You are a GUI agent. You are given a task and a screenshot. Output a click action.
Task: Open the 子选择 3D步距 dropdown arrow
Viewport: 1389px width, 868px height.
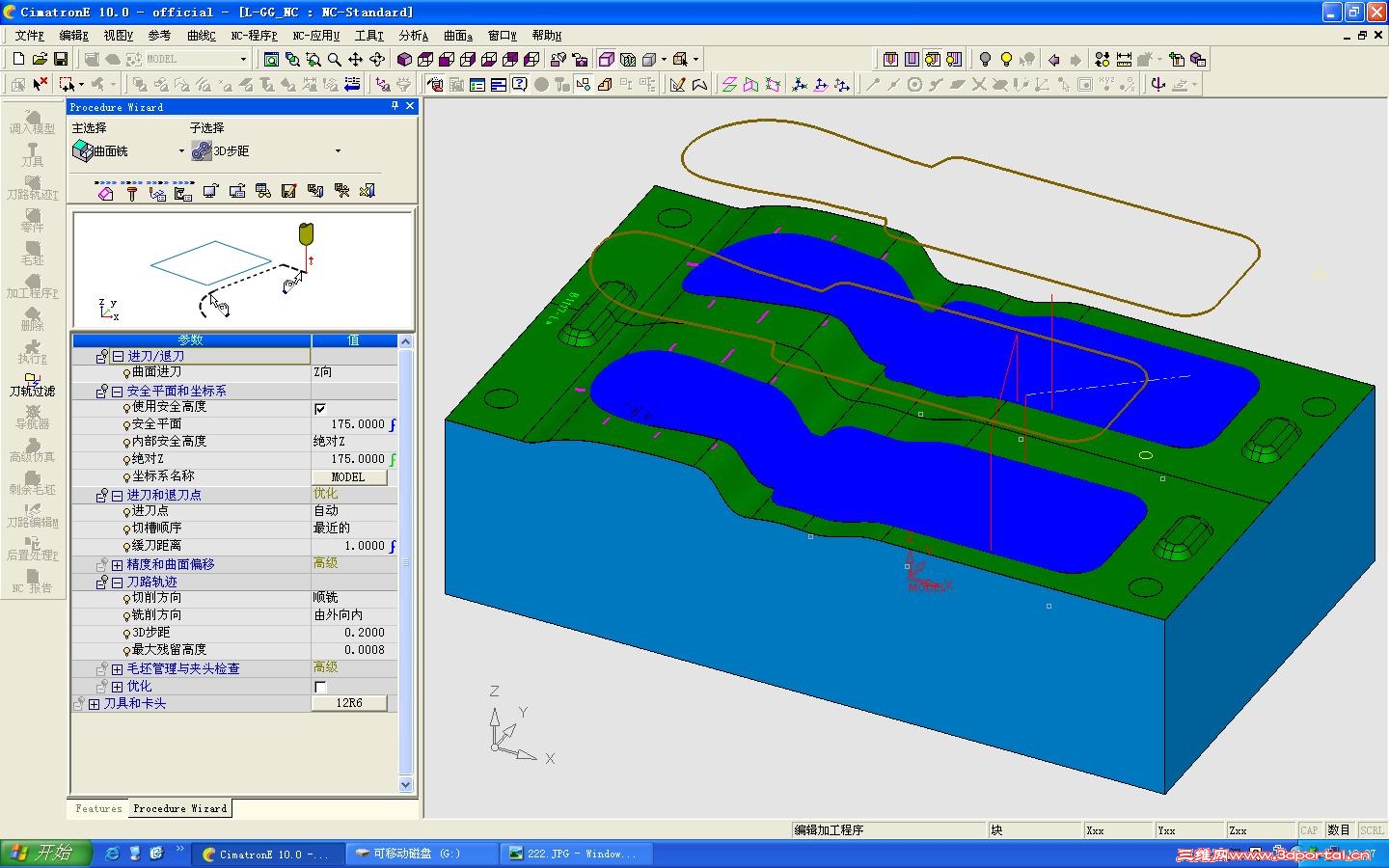(x=338, y=151)
